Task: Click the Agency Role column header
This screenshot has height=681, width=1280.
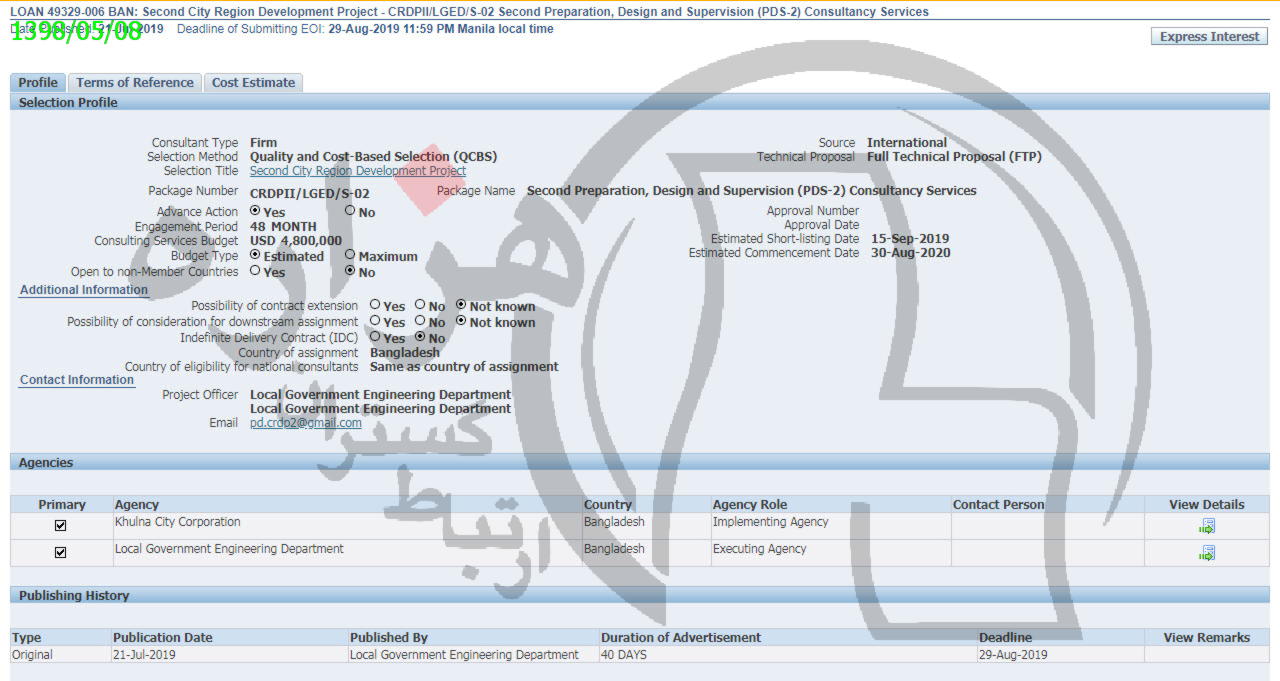Action: (749, 505)
